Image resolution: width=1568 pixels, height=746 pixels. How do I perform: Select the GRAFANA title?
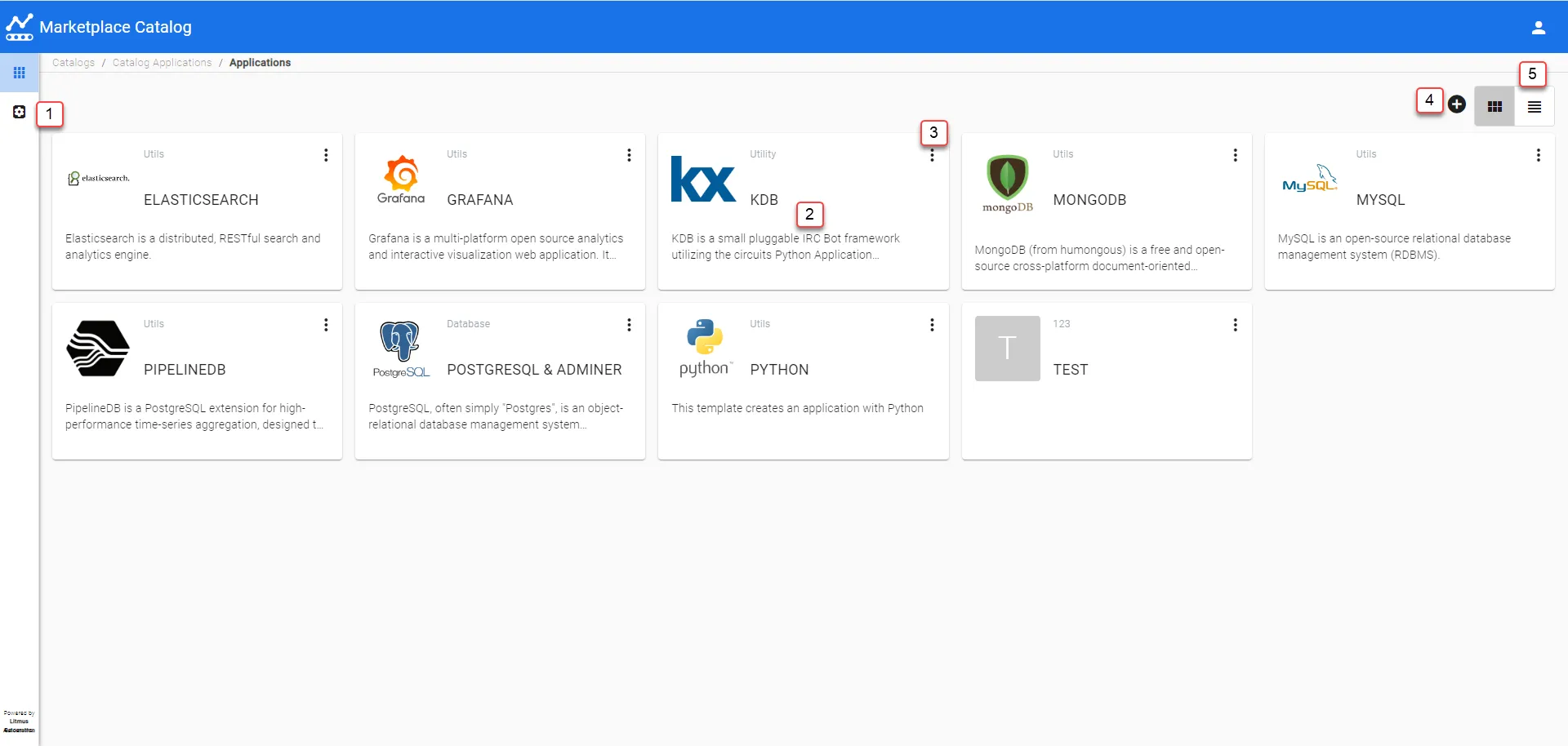(480, 200)
